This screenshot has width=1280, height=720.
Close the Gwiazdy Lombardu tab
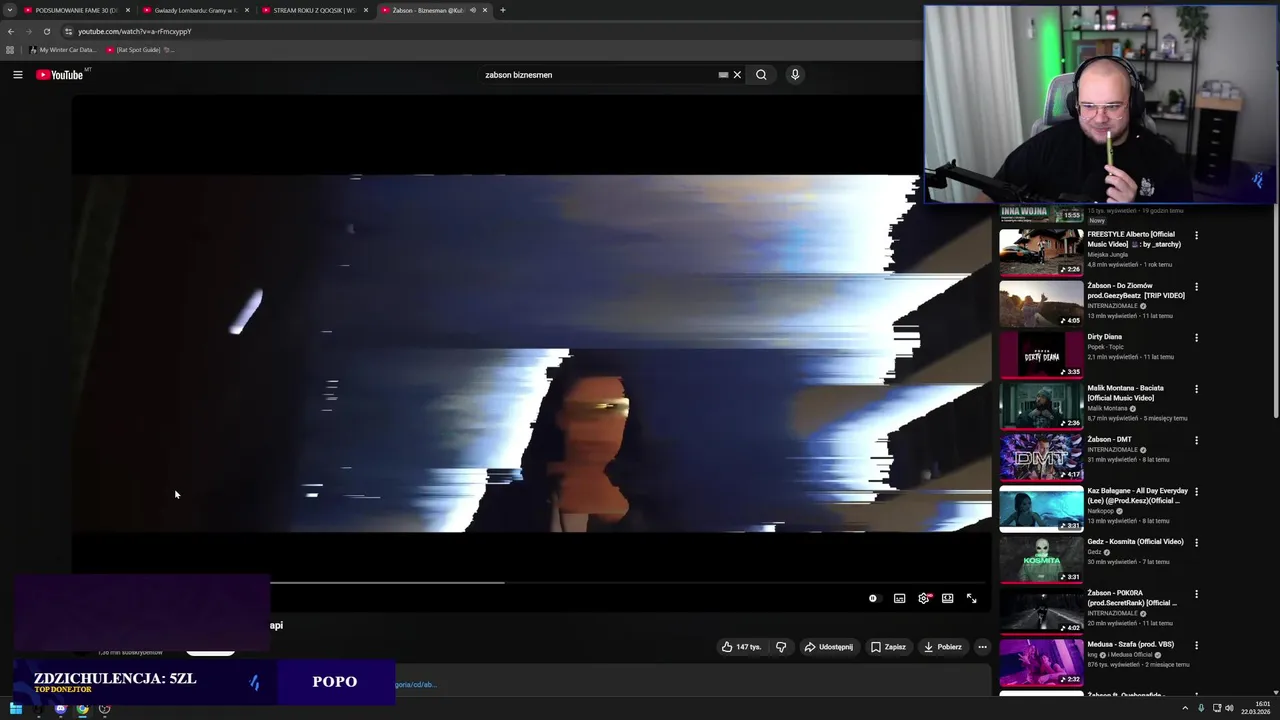247,10
